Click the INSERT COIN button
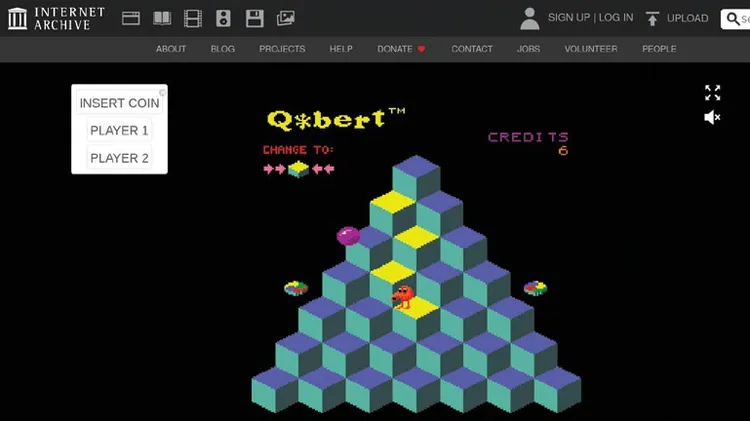This screenshot has height=421, width=750. coord(119,103)
